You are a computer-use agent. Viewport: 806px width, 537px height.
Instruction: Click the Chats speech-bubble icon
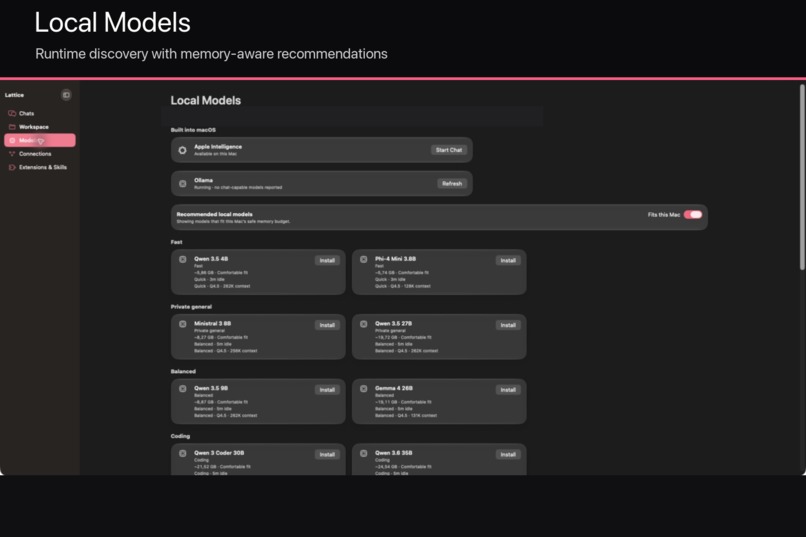12,113
